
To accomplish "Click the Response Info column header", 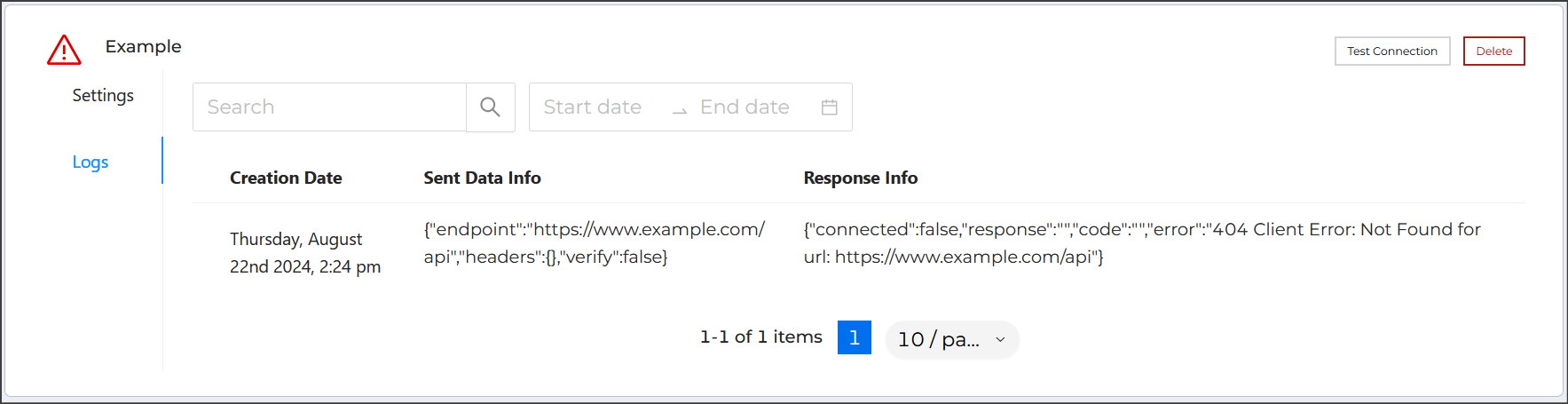I will pyautogui.click(x=861, y=178).
